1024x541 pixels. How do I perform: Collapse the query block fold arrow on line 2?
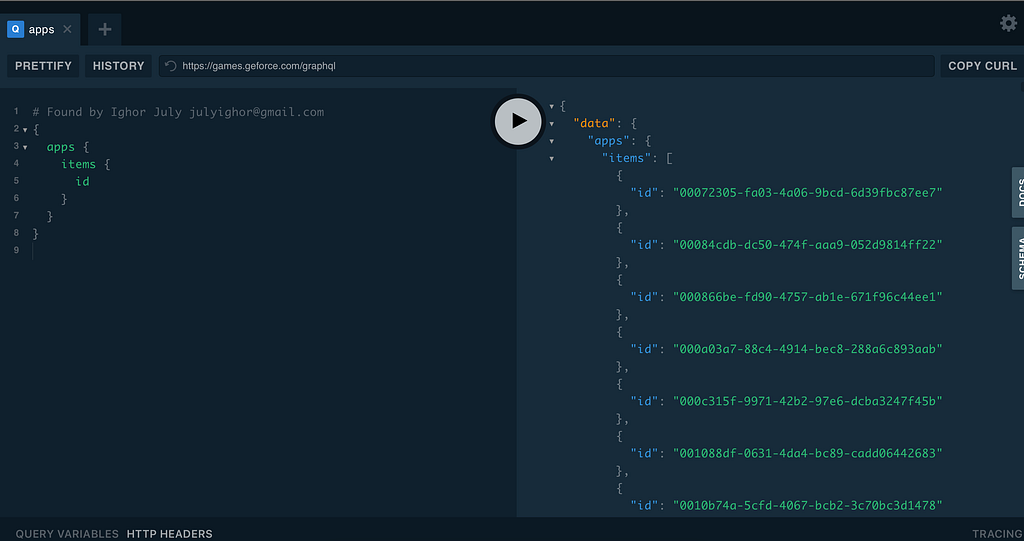(25, 130)
